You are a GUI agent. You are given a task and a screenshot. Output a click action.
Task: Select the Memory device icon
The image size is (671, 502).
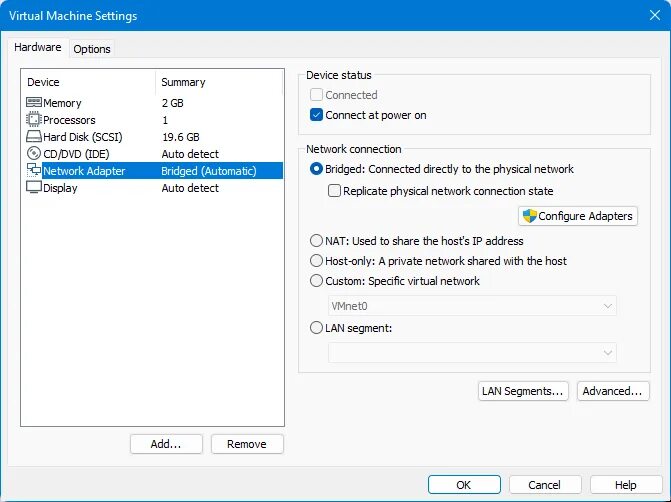pyautogui.click(x=34, y=102)
